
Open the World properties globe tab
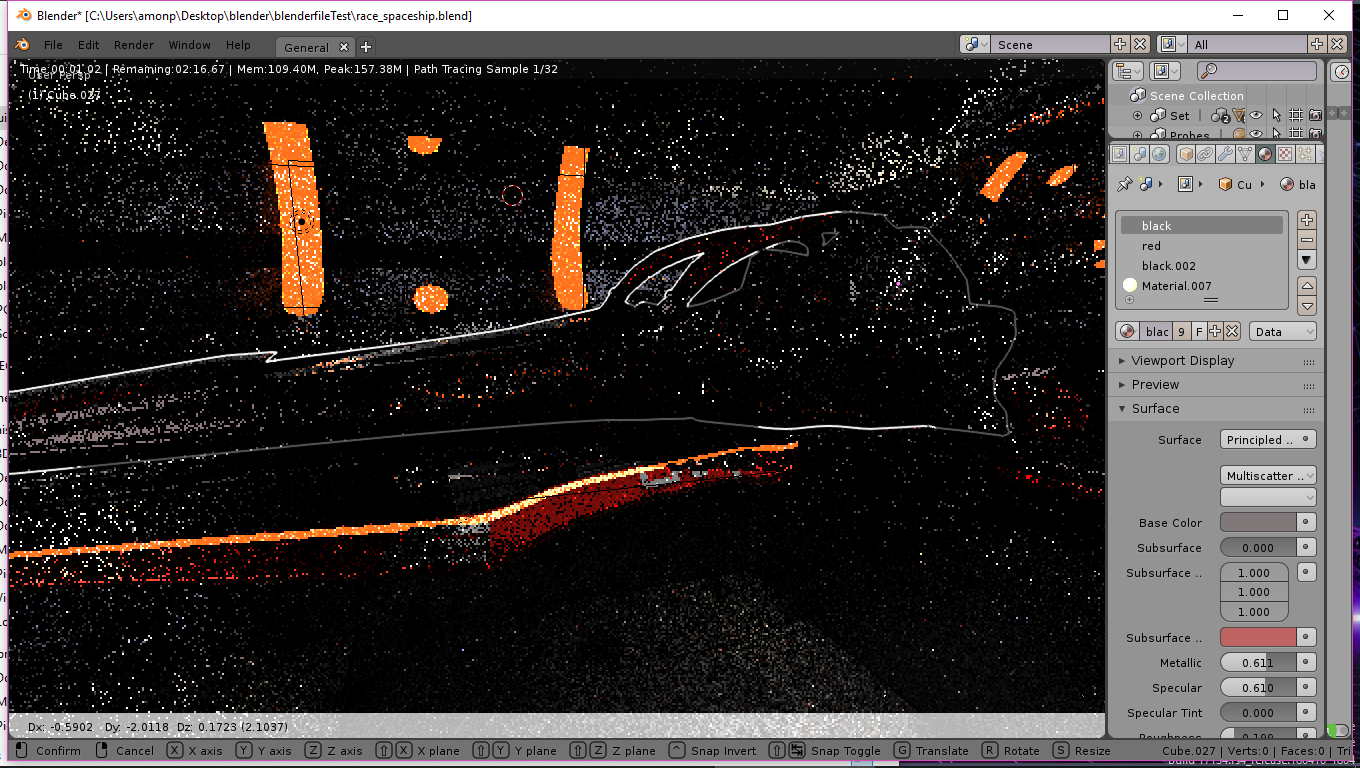pos(1159,154)
